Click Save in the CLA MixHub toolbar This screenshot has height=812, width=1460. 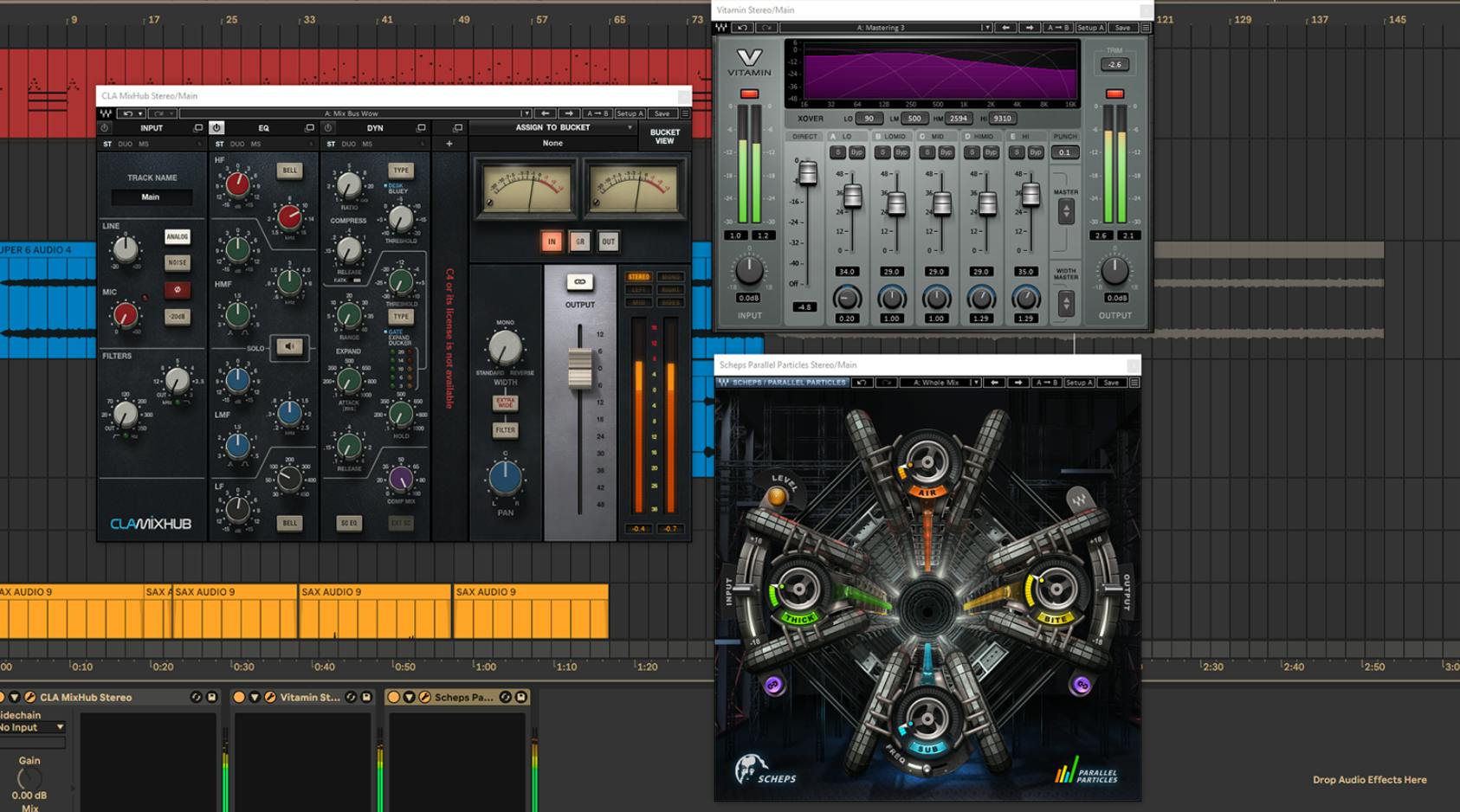pyautogui.click(x=662, y=113)
